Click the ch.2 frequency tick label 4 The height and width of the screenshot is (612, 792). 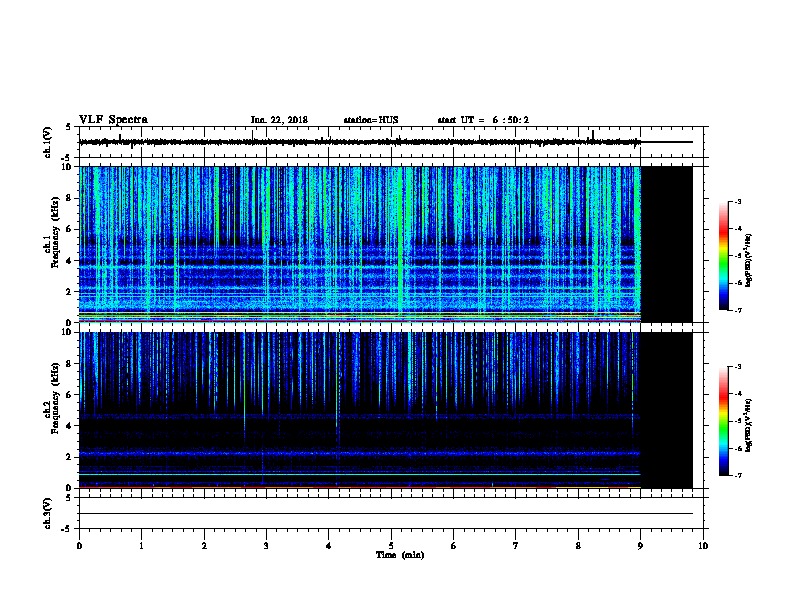coord(70,426)
